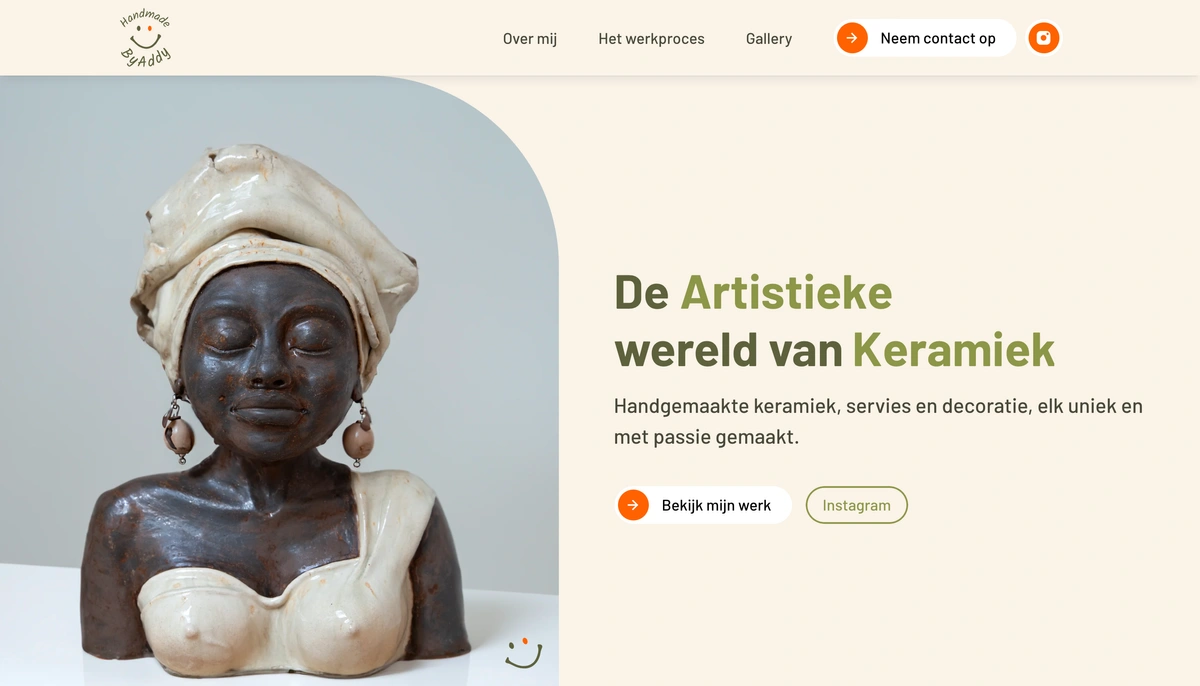Open the Instagram icon in the header

click(1043, 38)
